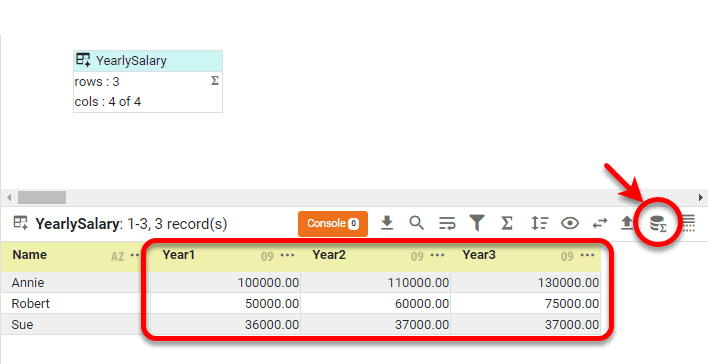708x364 pixels.
Task: Click the cols : 4 of 4 text
Action: (x=108, y=102)
